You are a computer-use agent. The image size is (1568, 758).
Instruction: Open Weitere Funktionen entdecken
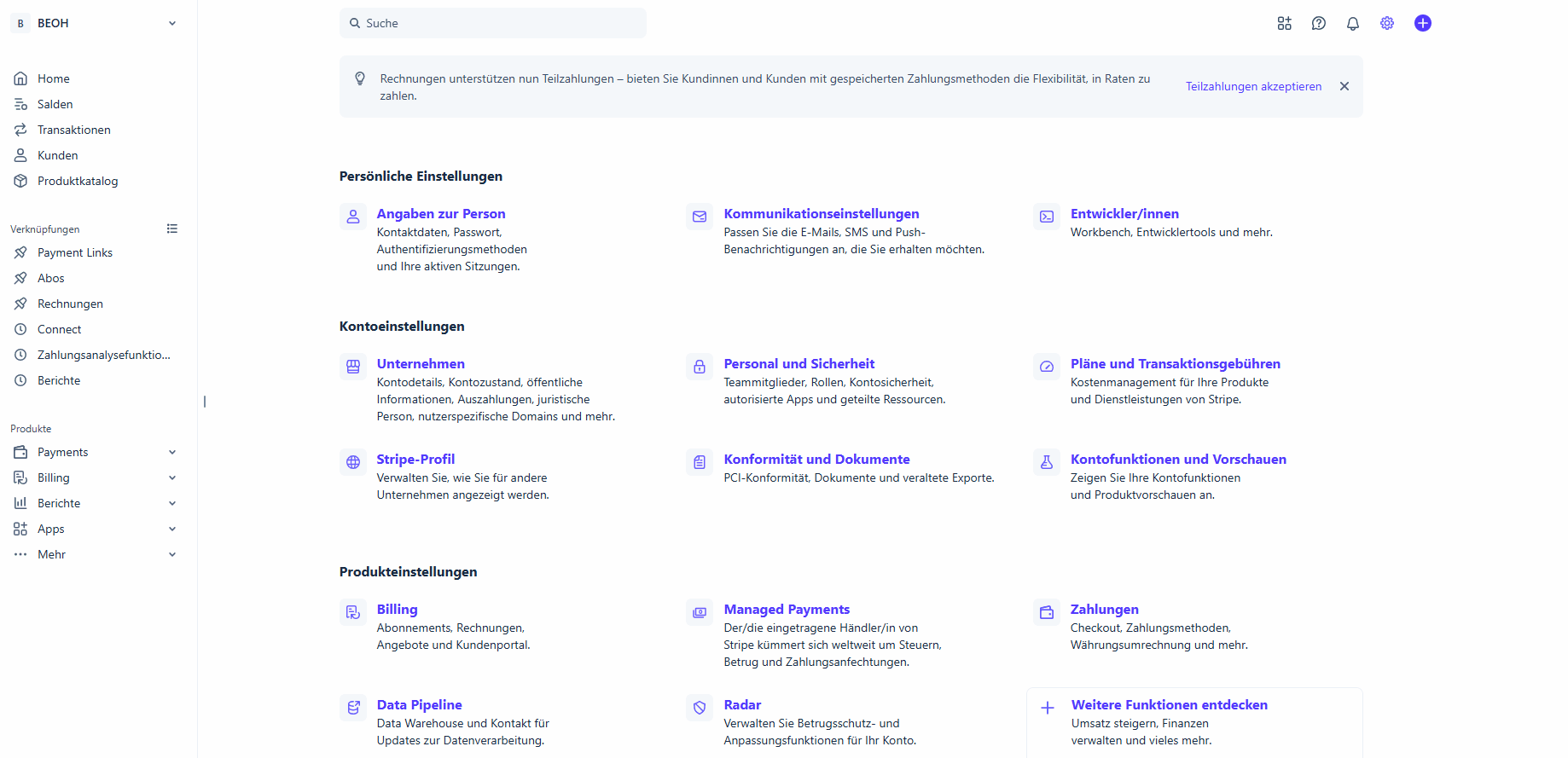pos(1170,704)
